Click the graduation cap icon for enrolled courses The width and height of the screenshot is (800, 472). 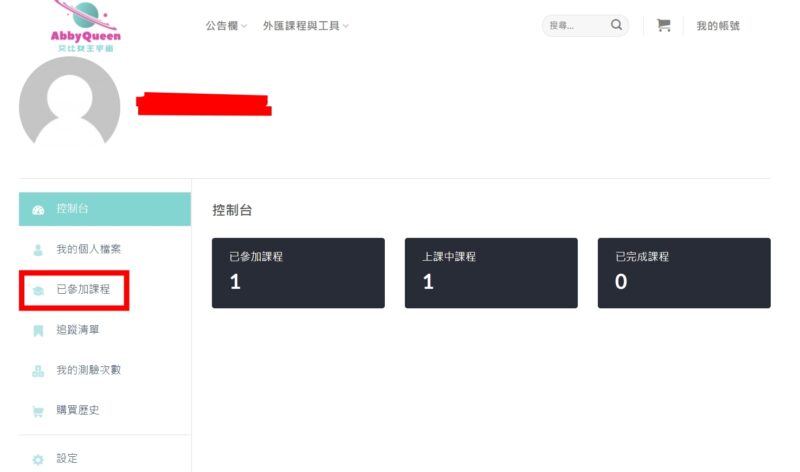click(x=38, y=290)
